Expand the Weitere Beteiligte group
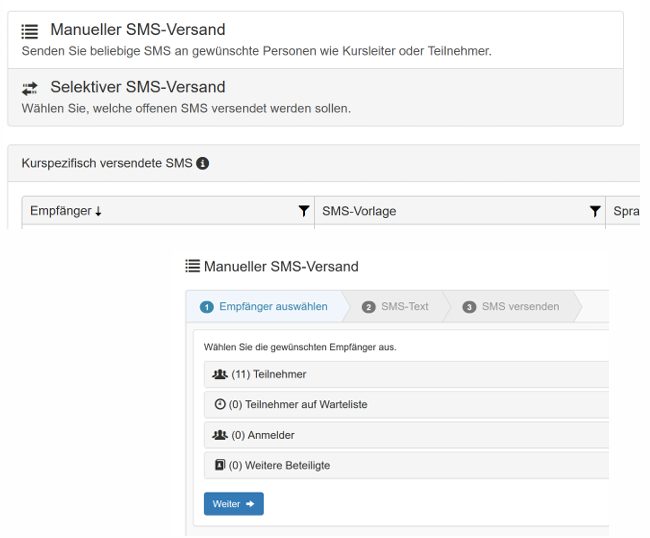650x538 pixels. point(400,465)
